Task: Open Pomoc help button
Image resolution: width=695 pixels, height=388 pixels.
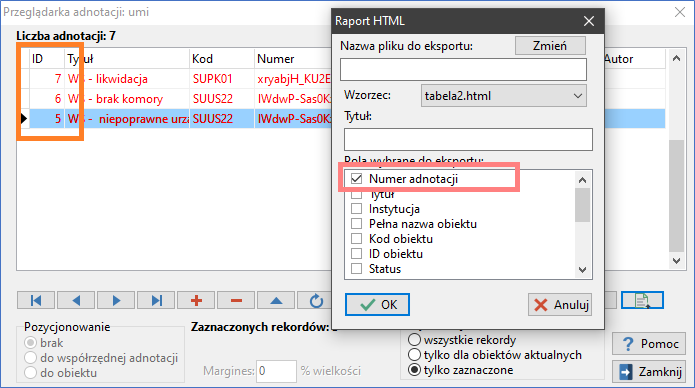Action: pos(649,344)
